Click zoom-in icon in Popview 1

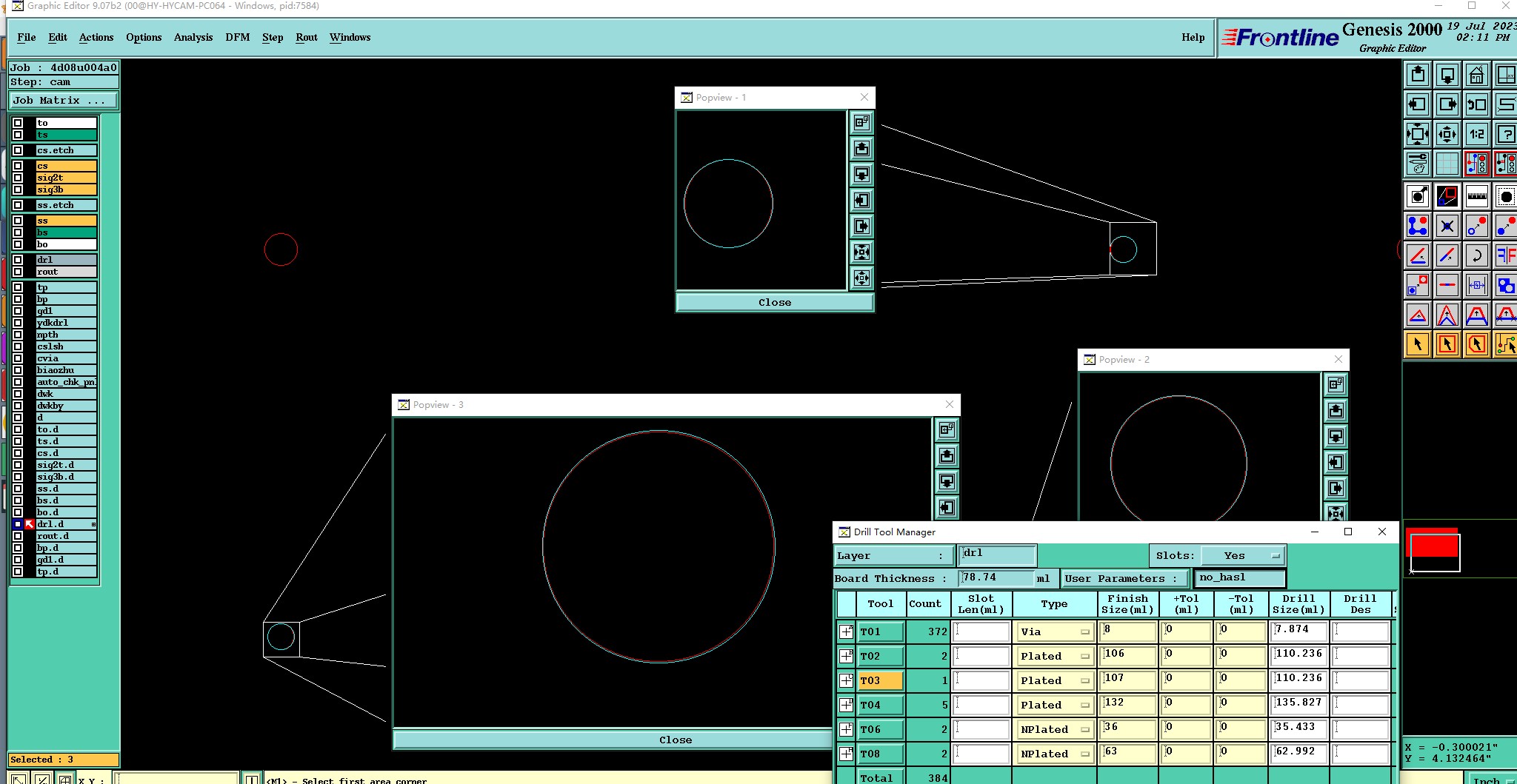coord(861,252)
